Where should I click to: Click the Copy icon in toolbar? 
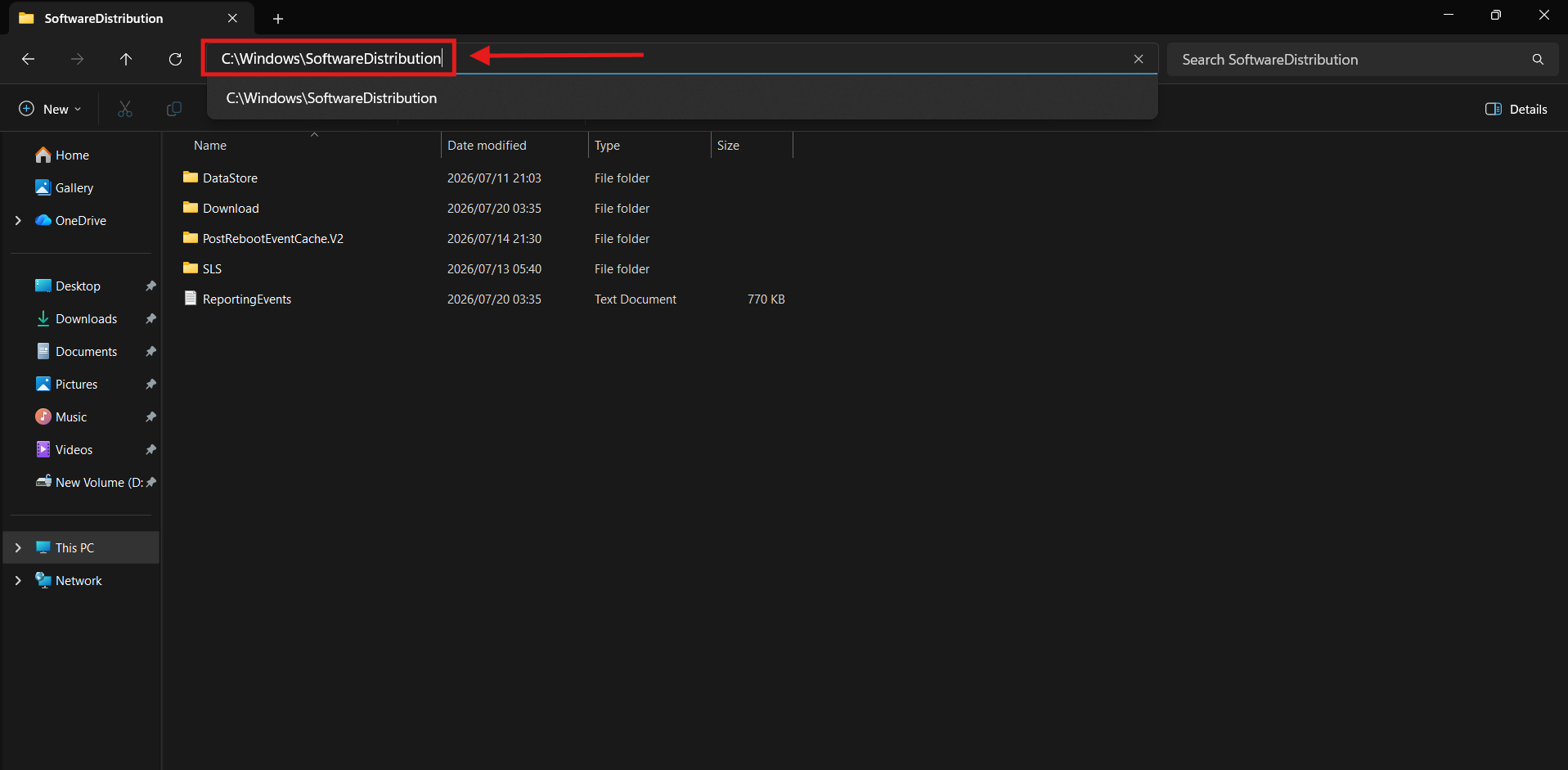(x=174, y=109)
